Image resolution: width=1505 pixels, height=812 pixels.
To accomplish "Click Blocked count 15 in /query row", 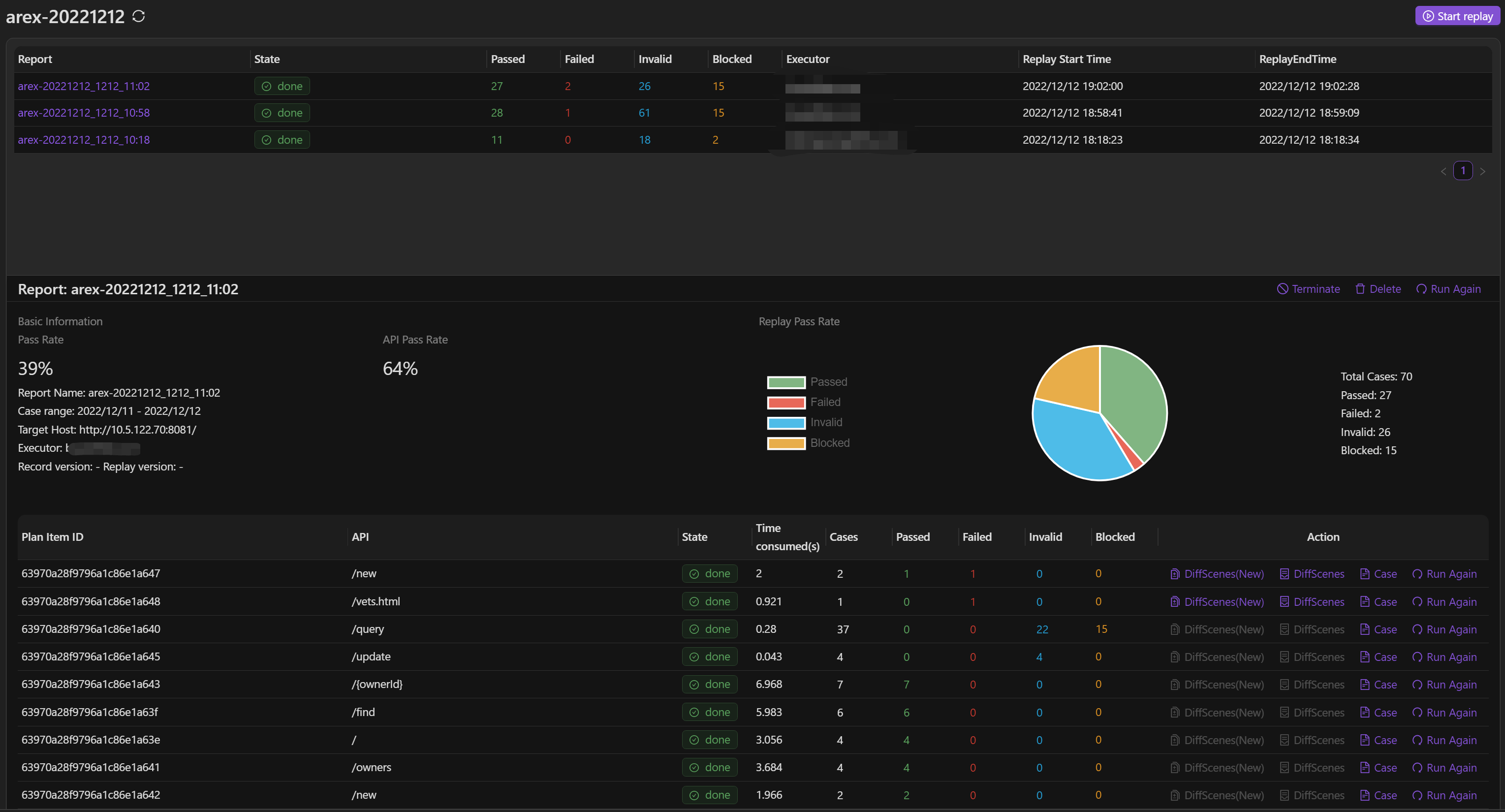I will (1101, 629).
